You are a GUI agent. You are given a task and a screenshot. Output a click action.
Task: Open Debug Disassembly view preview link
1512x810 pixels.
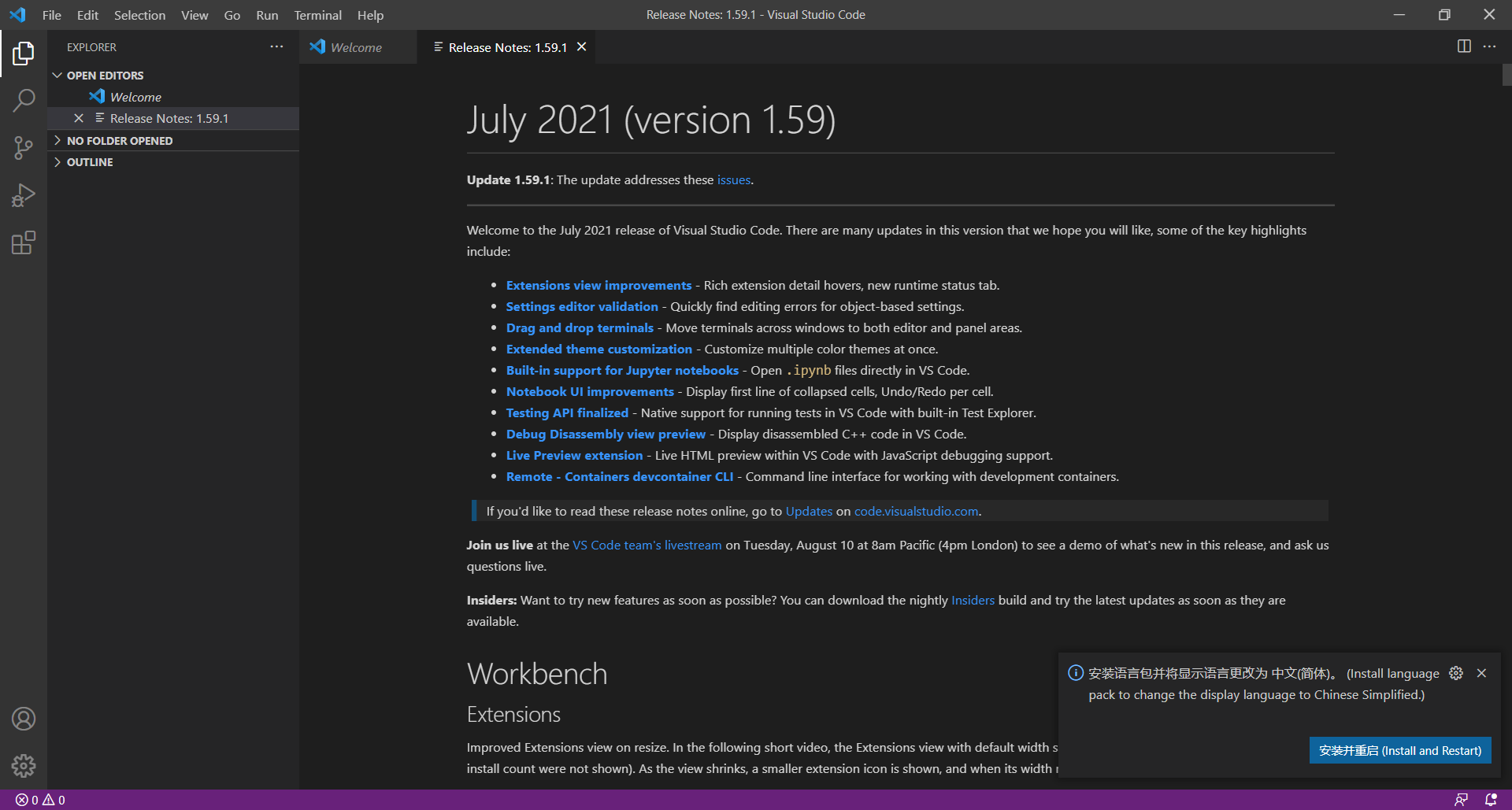click(606, 435)
